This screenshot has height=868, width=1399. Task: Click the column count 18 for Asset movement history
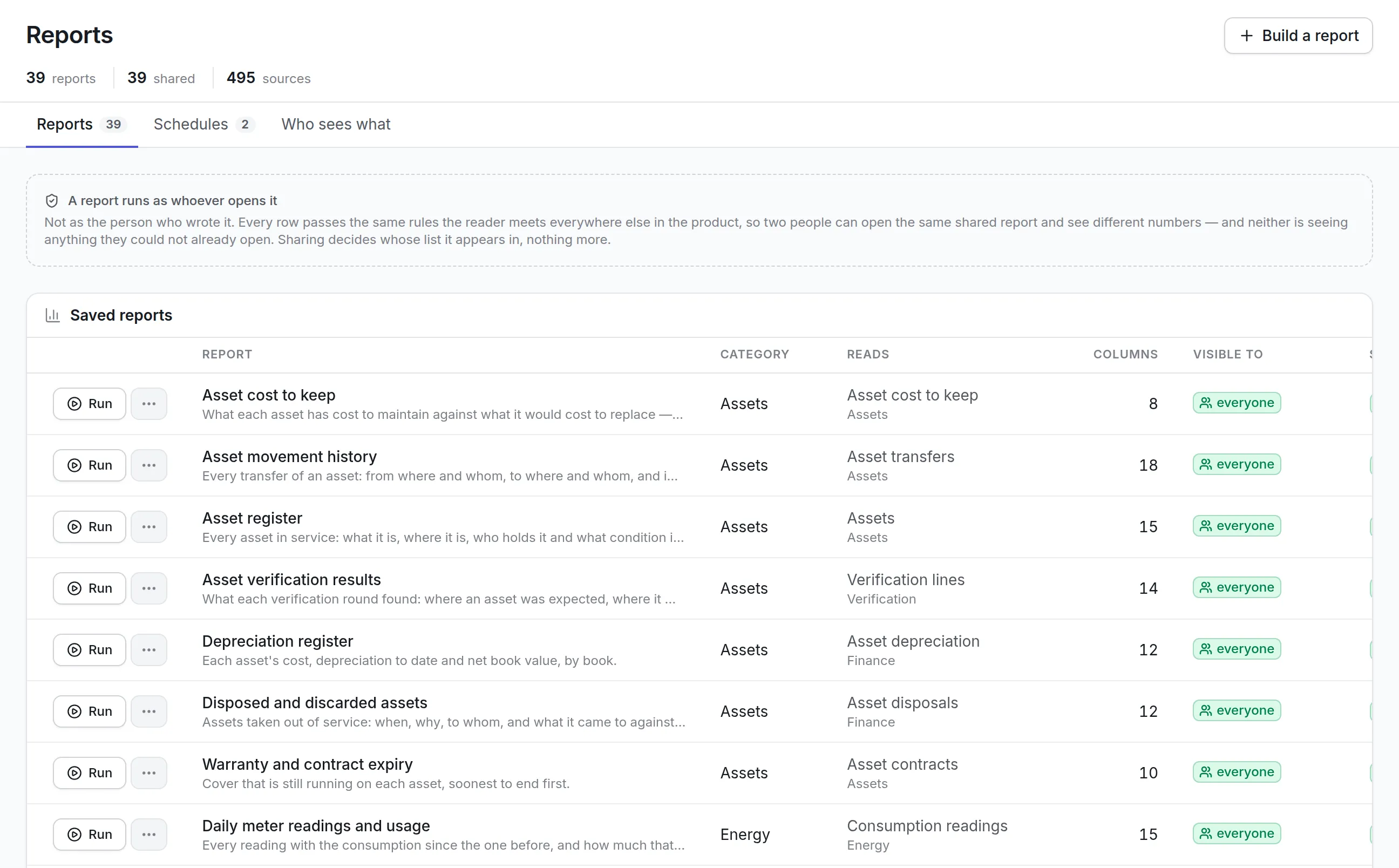click(x=1148, y=465)
